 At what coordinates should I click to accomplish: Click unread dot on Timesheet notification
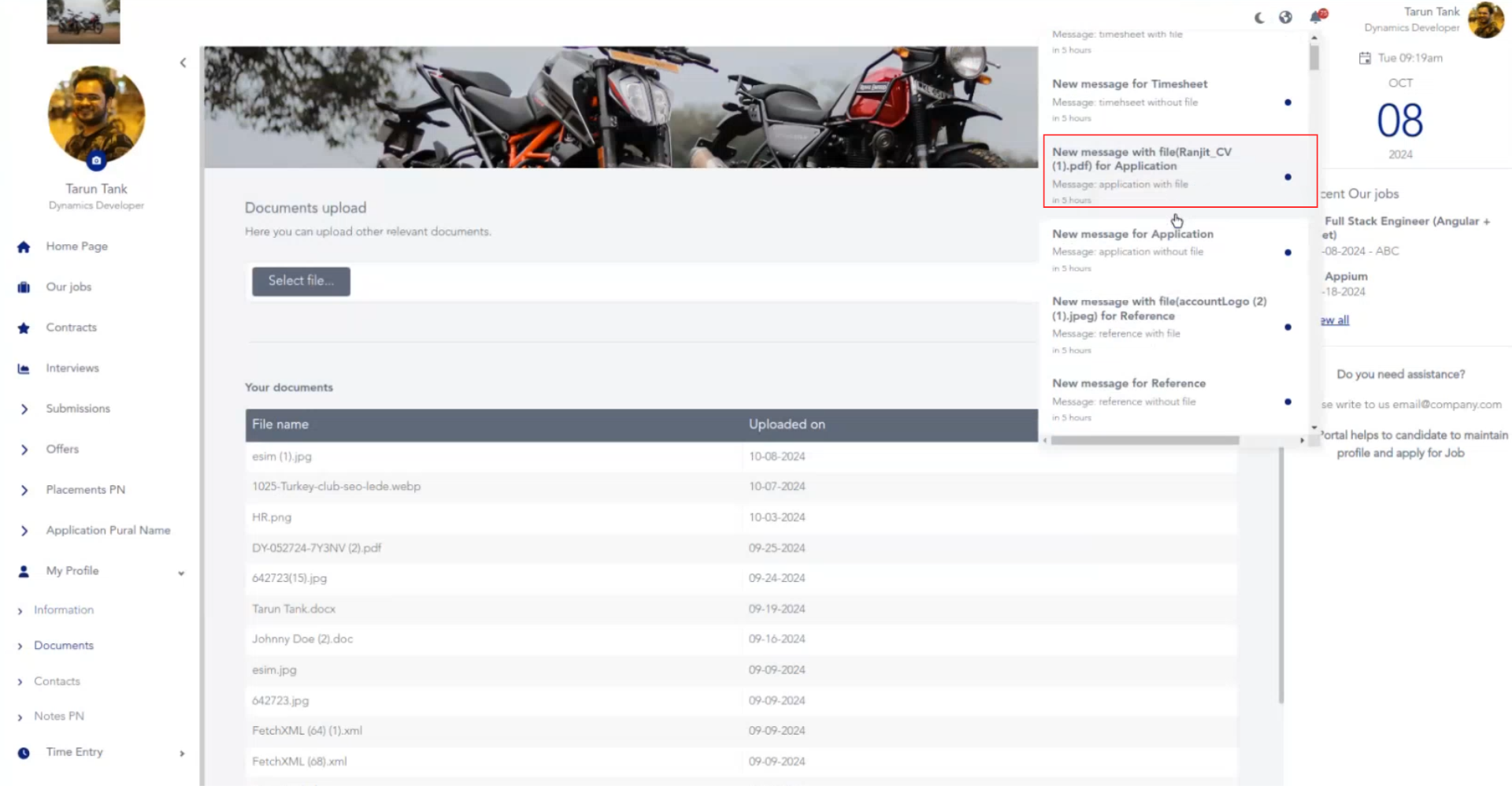pos(1288,102)
